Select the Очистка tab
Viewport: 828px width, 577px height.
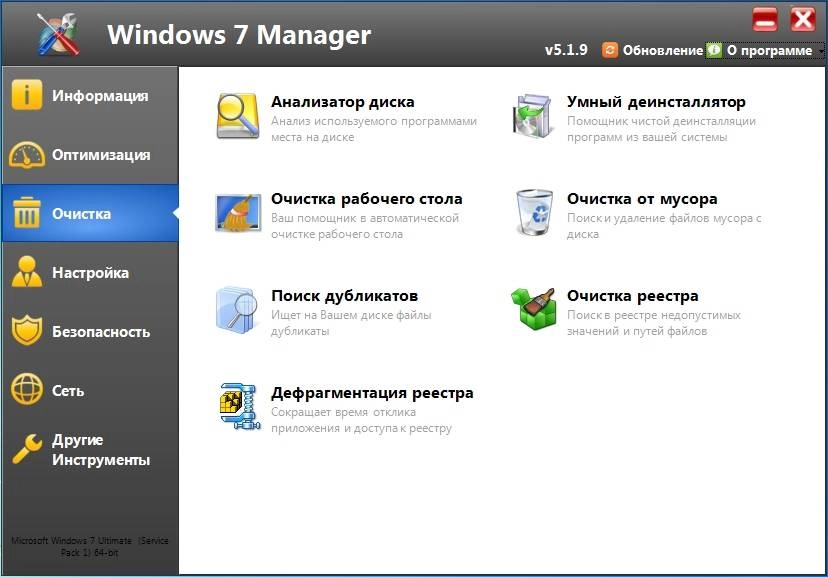pyautogui.click(x=90, y=213)
